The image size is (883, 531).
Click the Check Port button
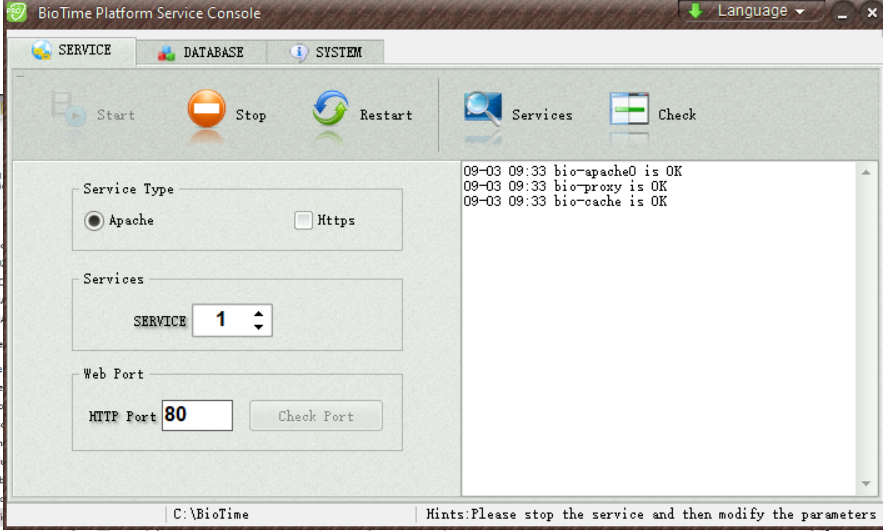pos(316,416)
